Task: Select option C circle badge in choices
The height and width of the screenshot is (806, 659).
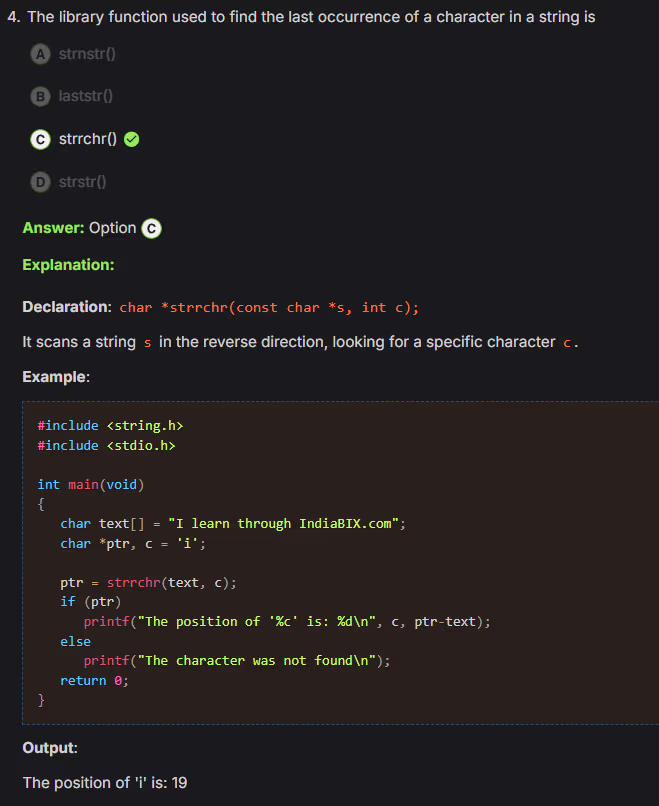Action: click(40, 140)
